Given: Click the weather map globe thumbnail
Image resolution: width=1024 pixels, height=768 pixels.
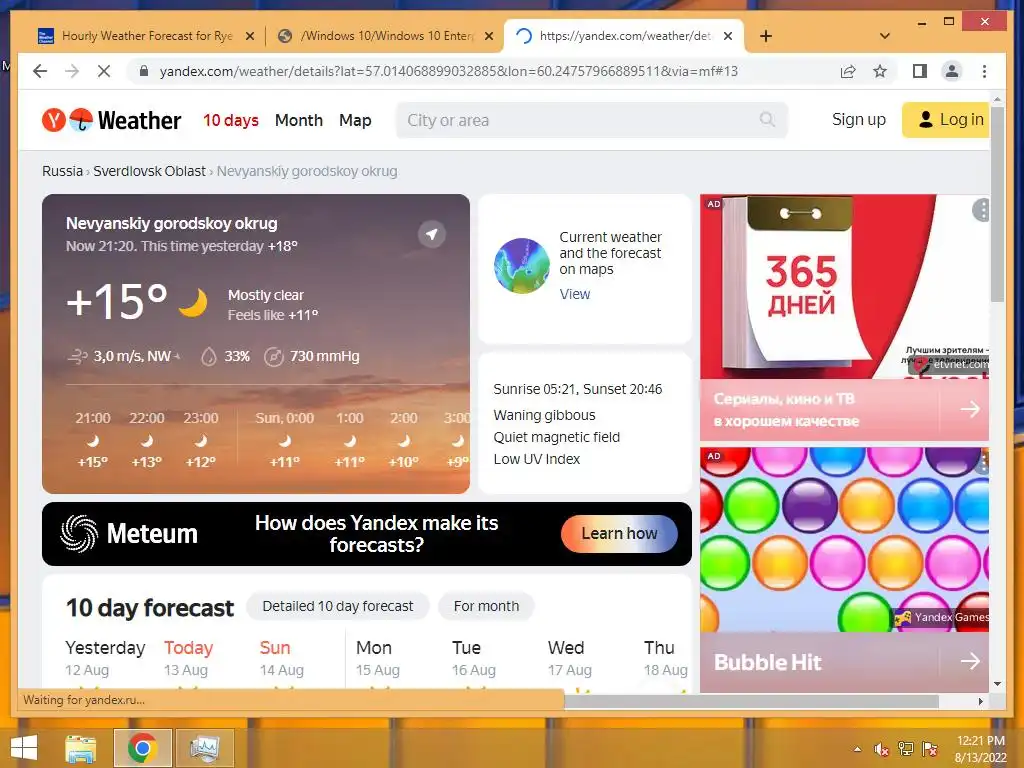Looking at the screenshot, I should [521, 266].
